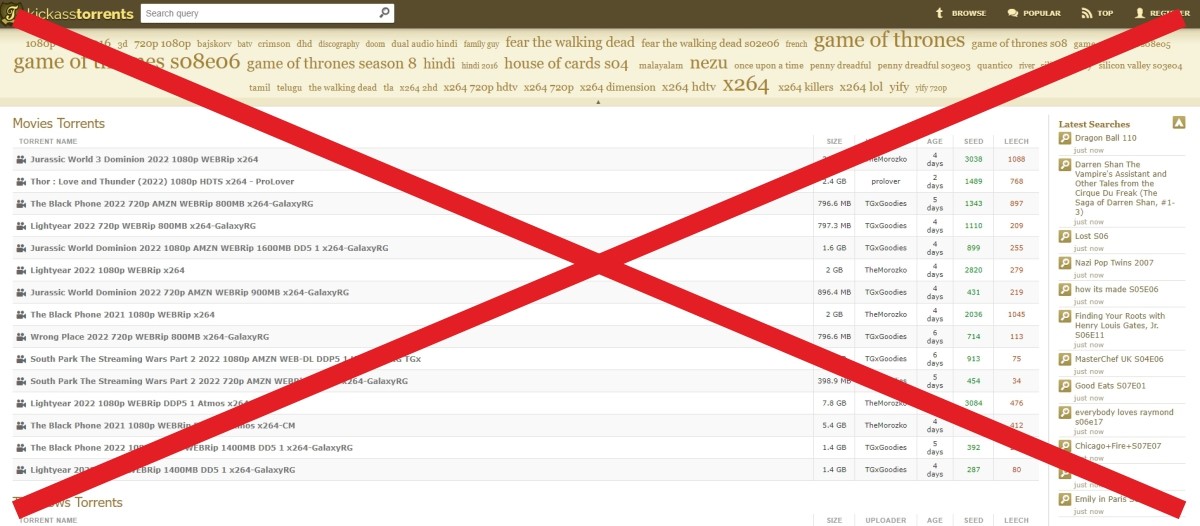Click movie icon beside Thor Love and Thunder
Viewport: 1200px width, 526px height.
point(22,181)
